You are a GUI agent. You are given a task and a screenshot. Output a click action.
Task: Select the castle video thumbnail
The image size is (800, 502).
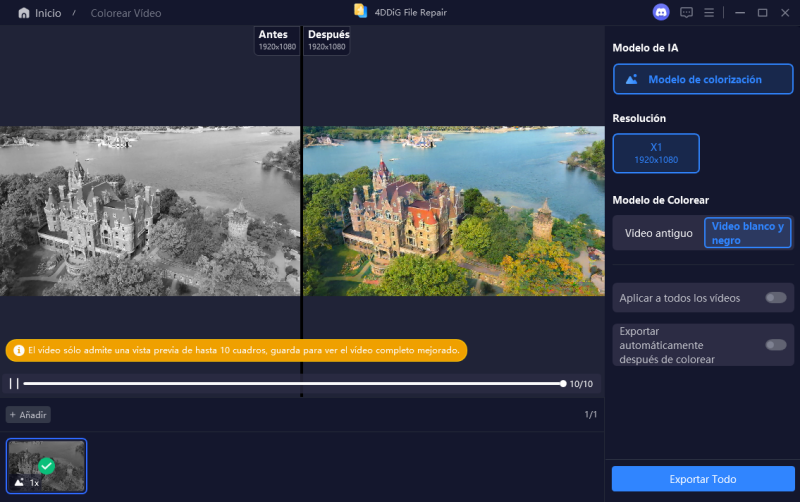click(47, 465)
